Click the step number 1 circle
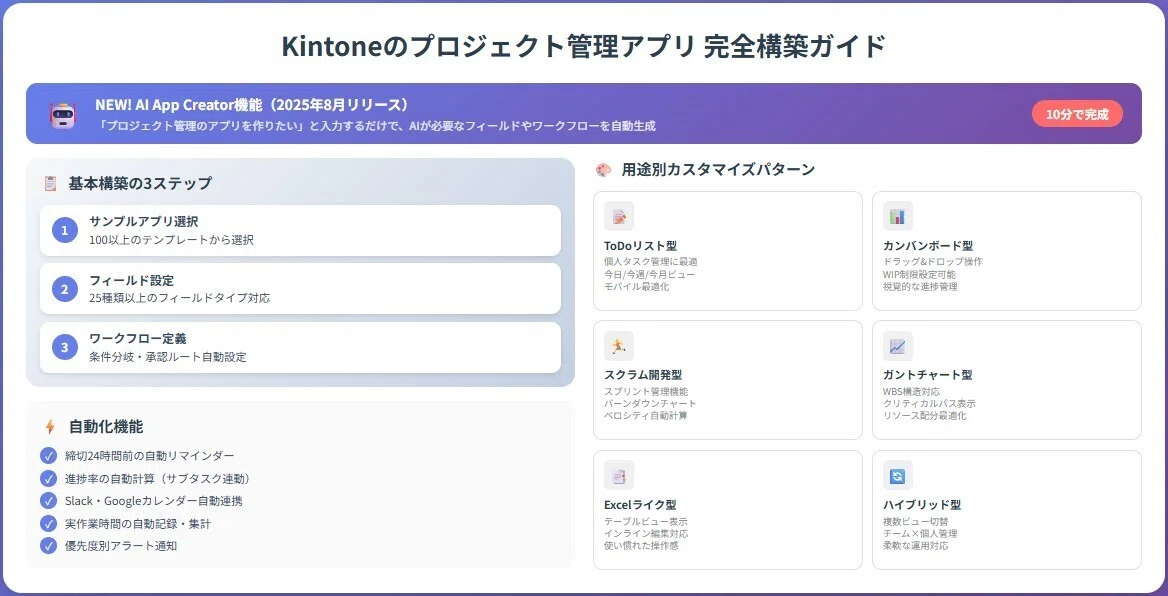Image resolution: width=1168 pixels, height=596 pixels. point(65,231)
